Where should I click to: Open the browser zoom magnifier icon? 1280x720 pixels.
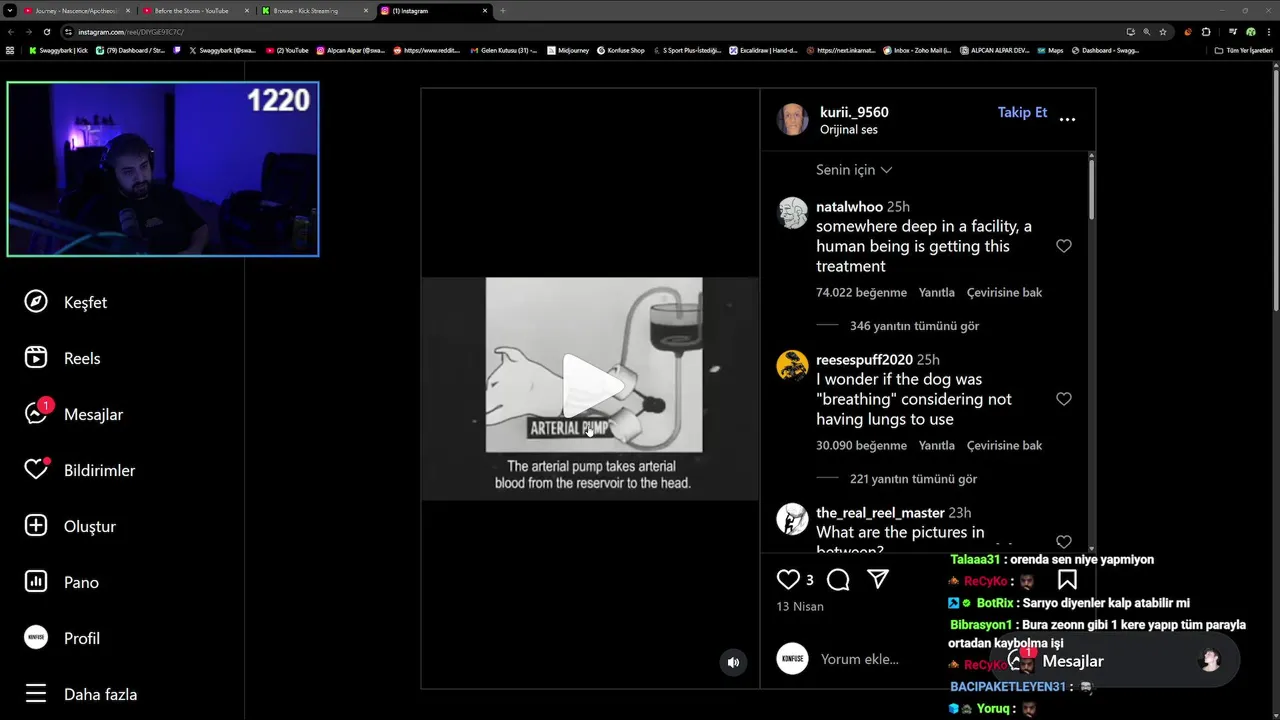point(1146,32)
